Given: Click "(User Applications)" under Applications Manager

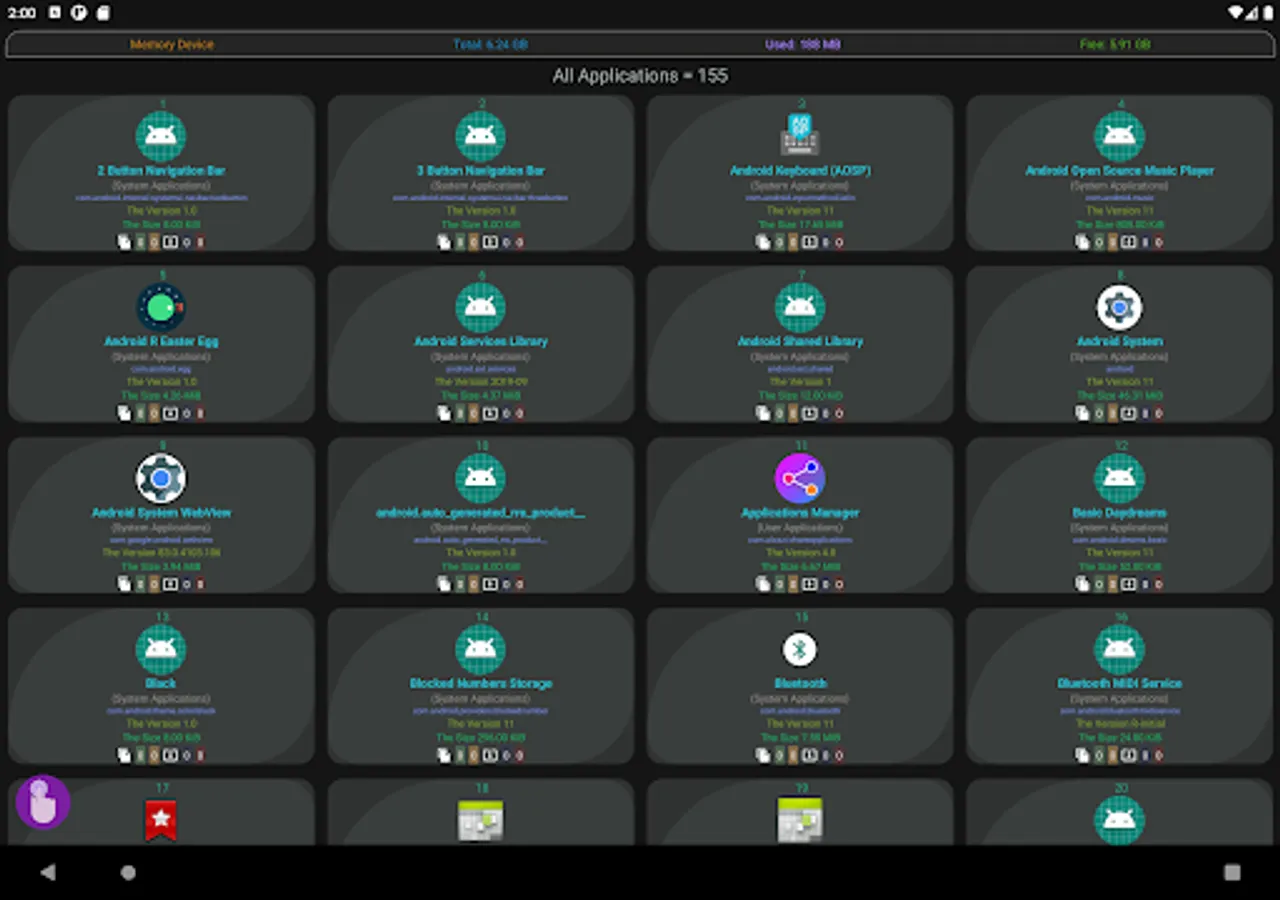Looking at the screenshot, I should tap(800, 527).
